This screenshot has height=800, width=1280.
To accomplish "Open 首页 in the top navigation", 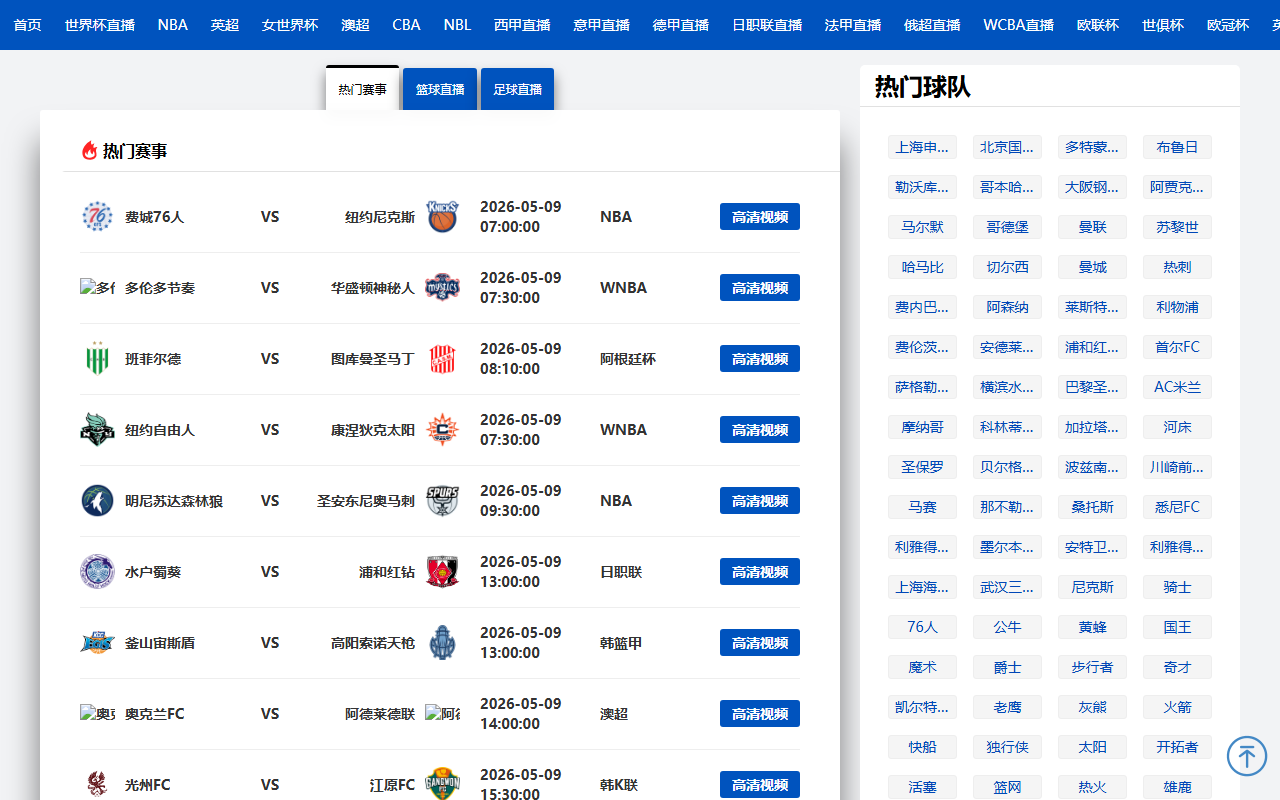I will point(27,25).
